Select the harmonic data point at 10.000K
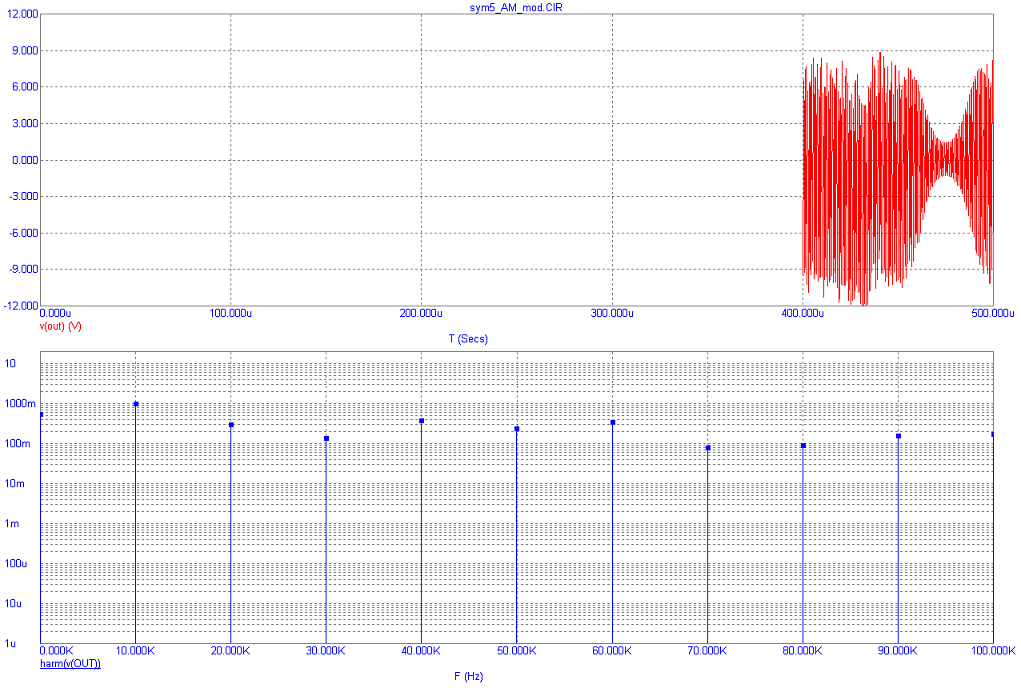Viewport: 1021px width, 688px height. (x=136, y=404)
